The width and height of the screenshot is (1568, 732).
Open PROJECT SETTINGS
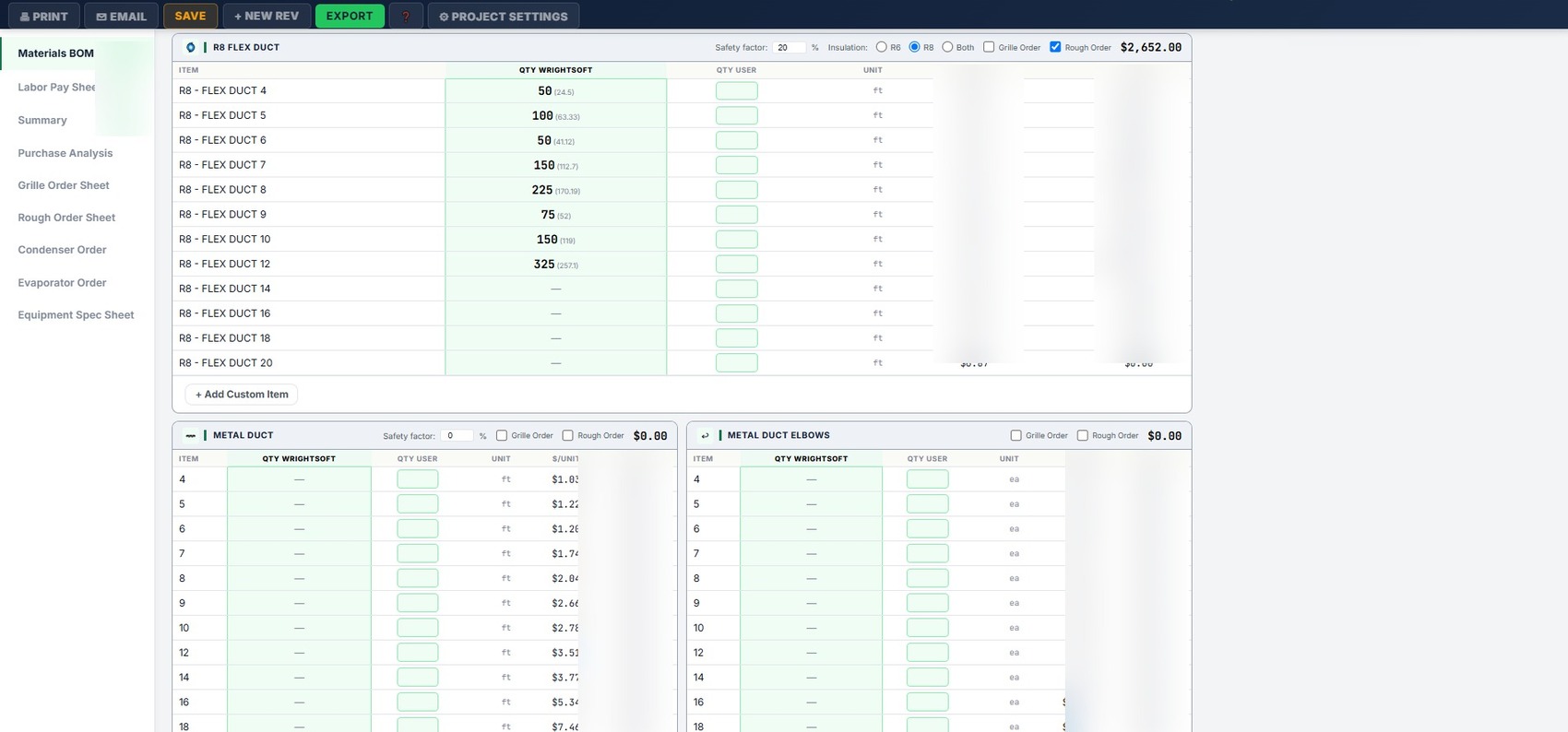click(504, 16)
